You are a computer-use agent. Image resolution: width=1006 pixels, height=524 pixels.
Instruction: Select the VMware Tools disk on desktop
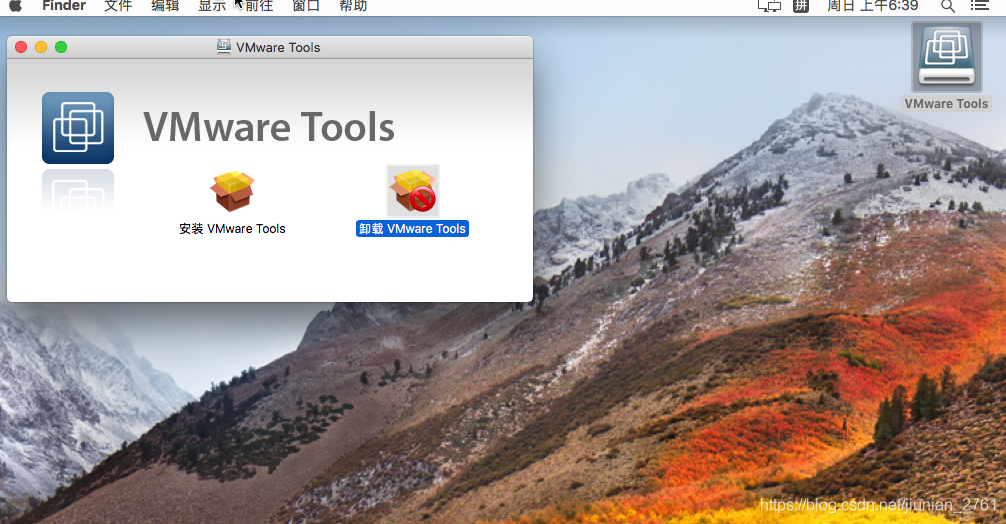click(x=947, y=57)
